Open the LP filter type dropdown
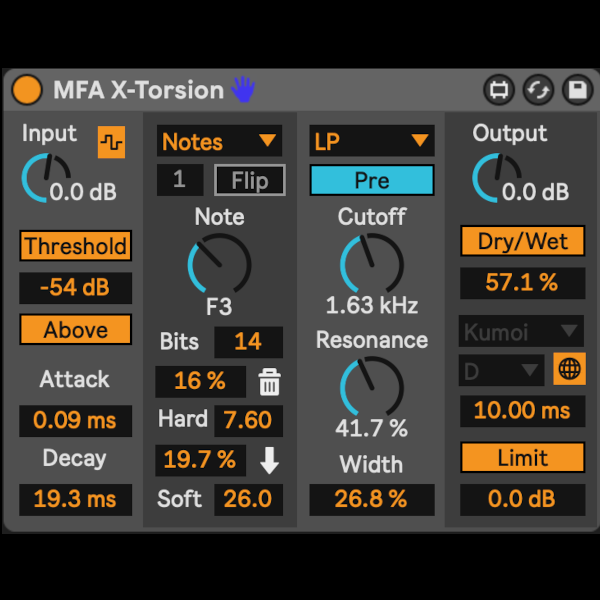Screen dimensions: 600x600 click(372, 141)
